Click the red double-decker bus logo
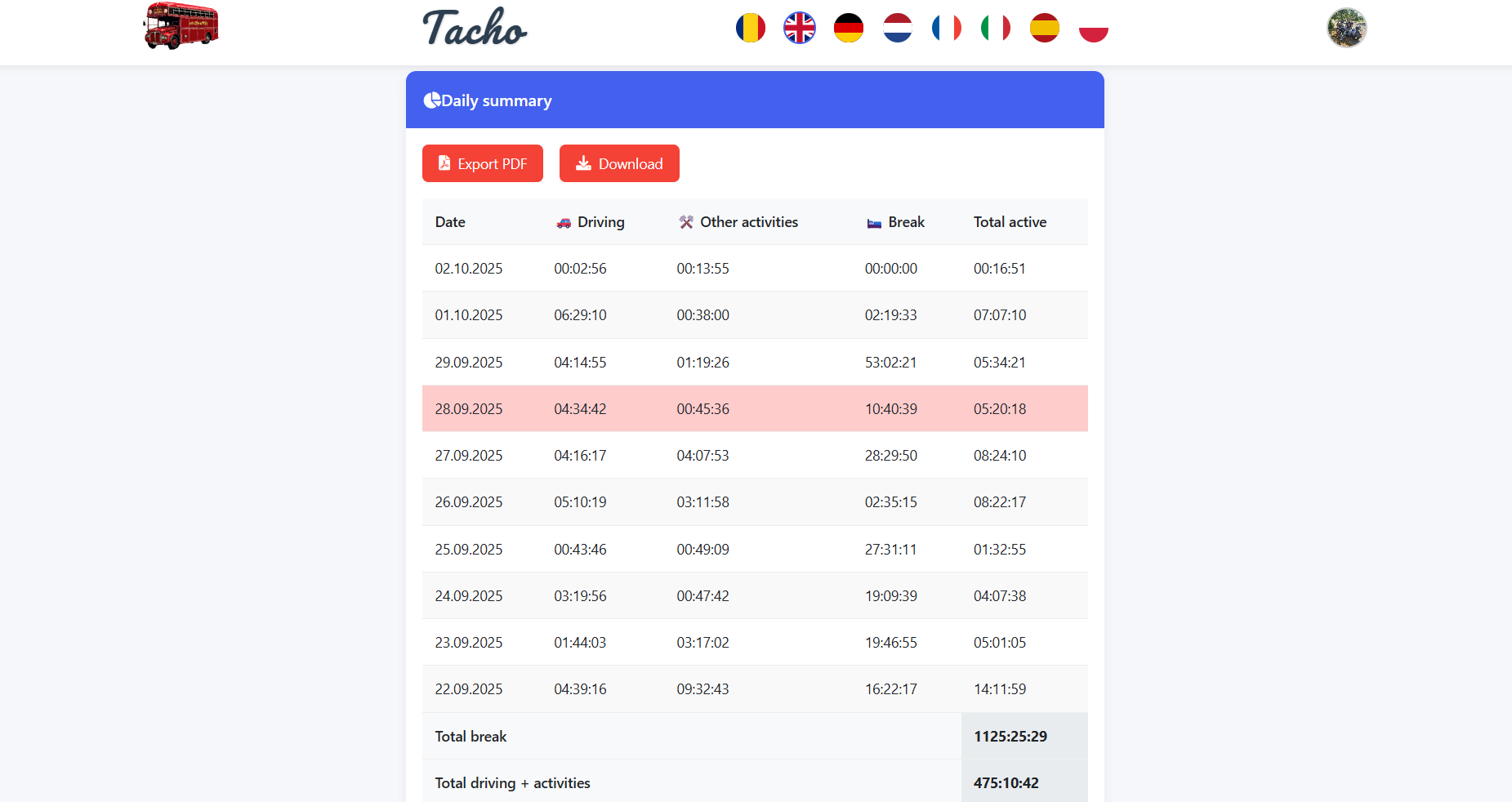This screenshot has width=1512, height=802. click(181, 26)
